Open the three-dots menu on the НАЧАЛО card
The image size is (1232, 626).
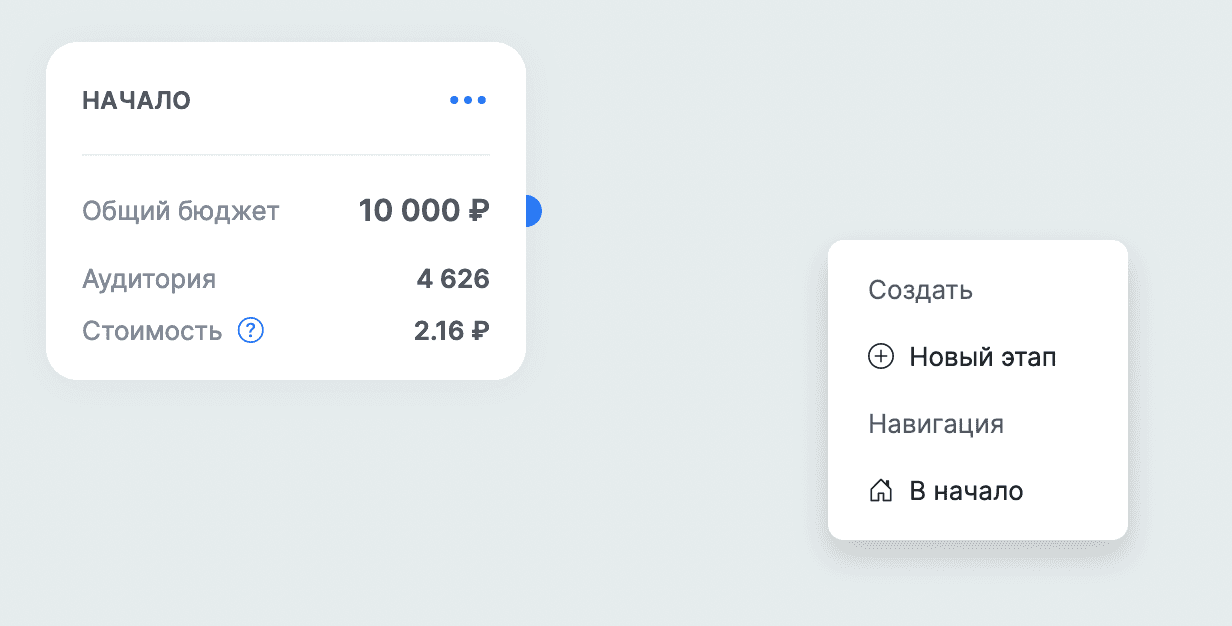click(x=468, y=100)
